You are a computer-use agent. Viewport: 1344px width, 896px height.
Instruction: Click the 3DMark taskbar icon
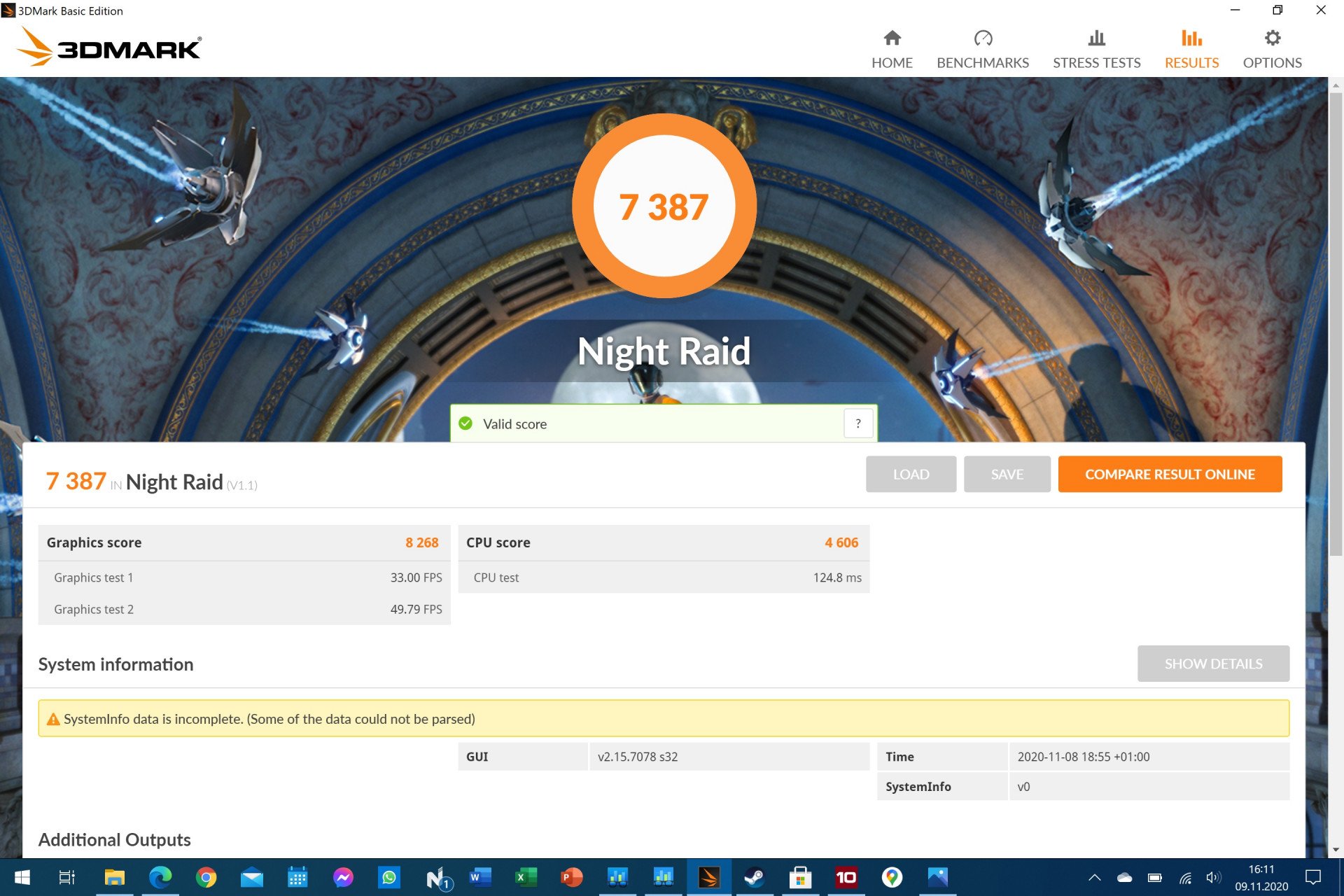[708, 877]
